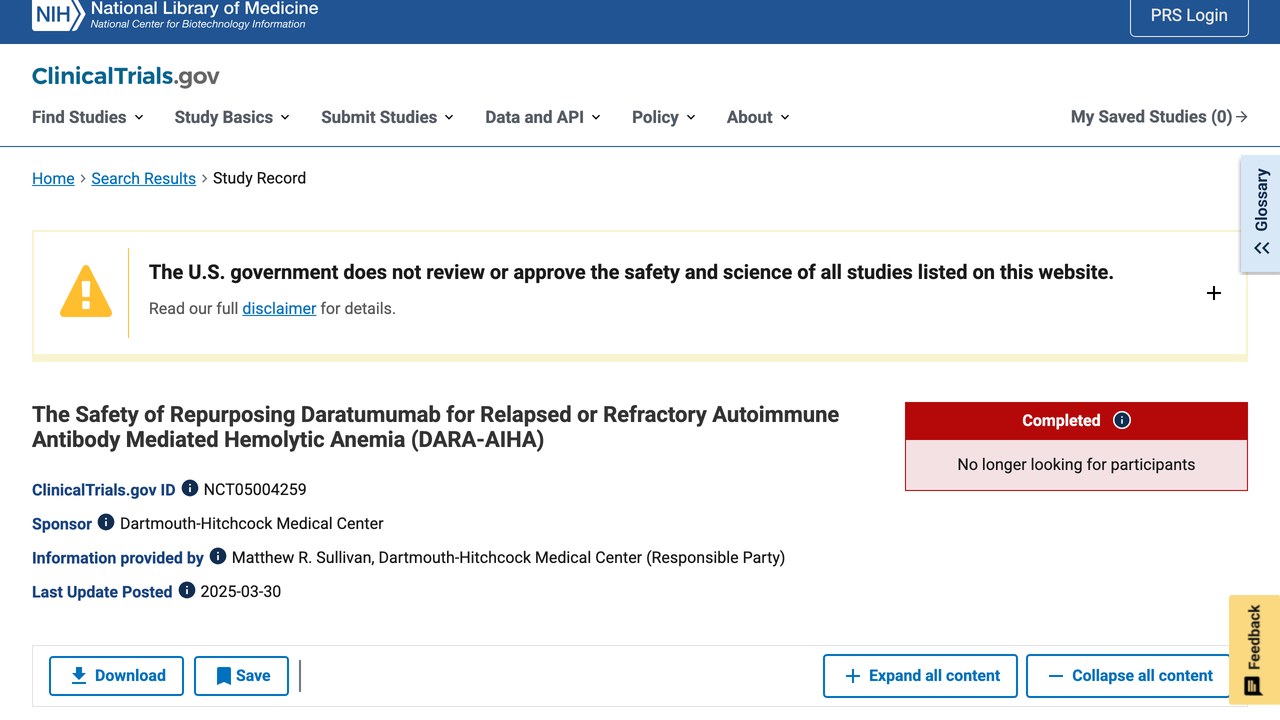
Task: Return to Search Results breadcrumb
Action: click(143, 178)
